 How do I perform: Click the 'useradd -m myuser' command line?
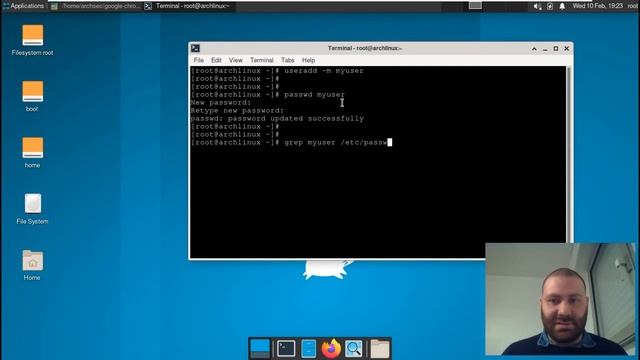click(x=277, y=71)
